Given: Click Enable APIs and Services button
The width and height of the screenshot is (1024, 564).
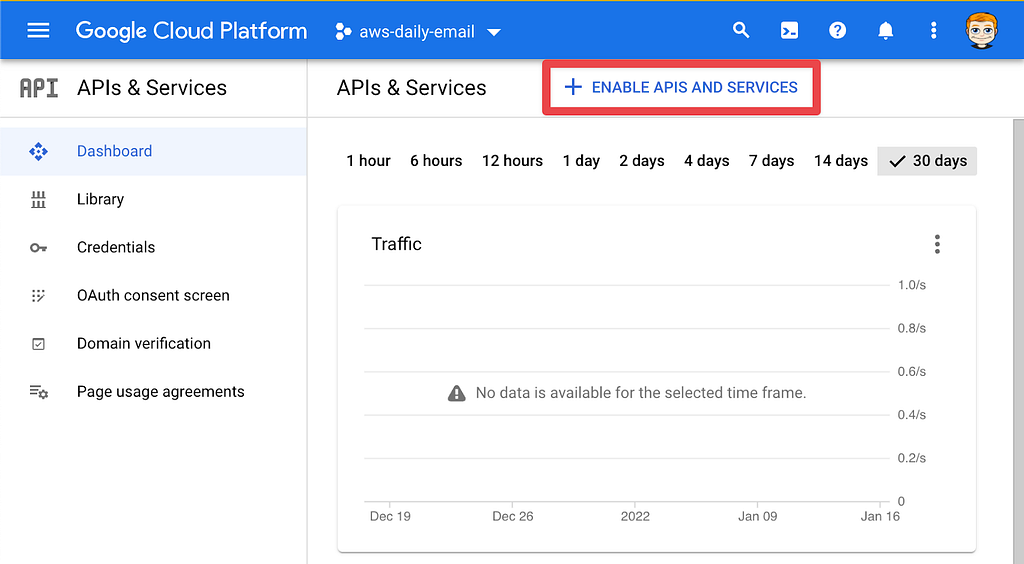Looking at the screenshot, I should pyautogui.click(x=681, y=87).
